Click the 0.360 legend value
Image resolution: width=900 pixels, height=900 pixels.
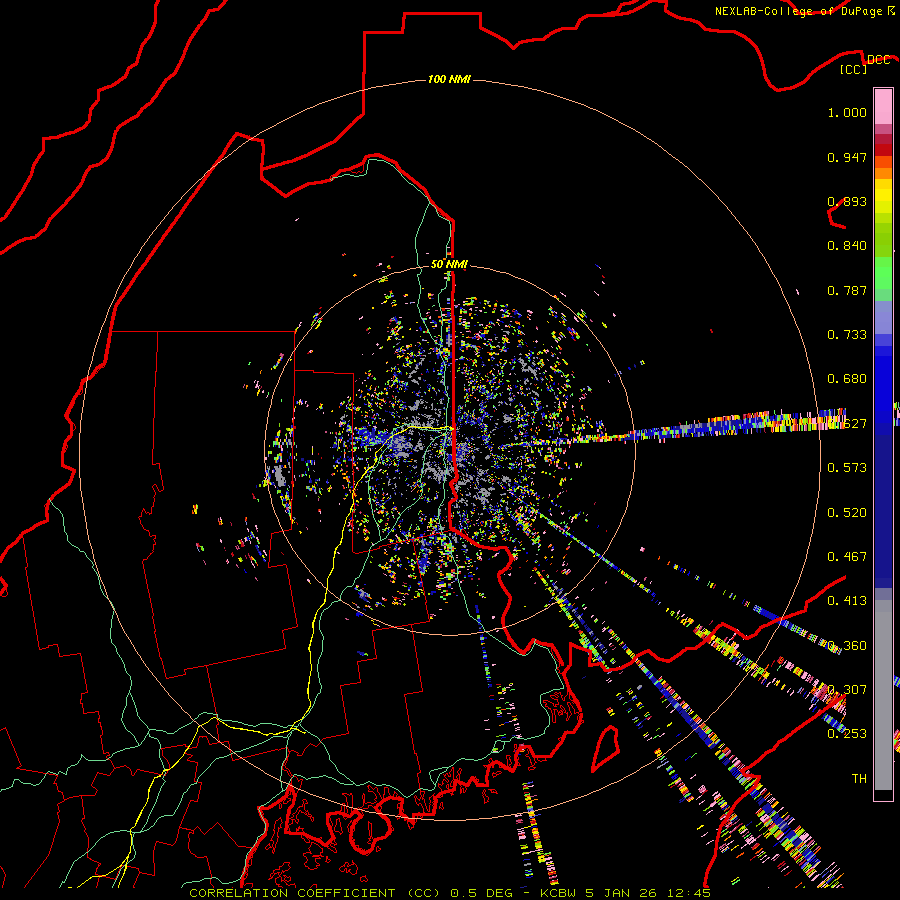point(847,646)
